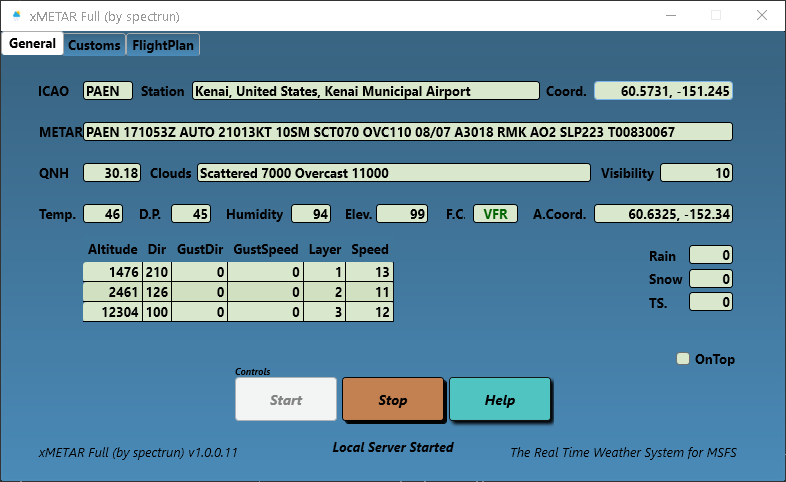This screenshot has width=786, height=482.
Task: Click speed cell 11 in layer 2 row
Action: [369, 292]
